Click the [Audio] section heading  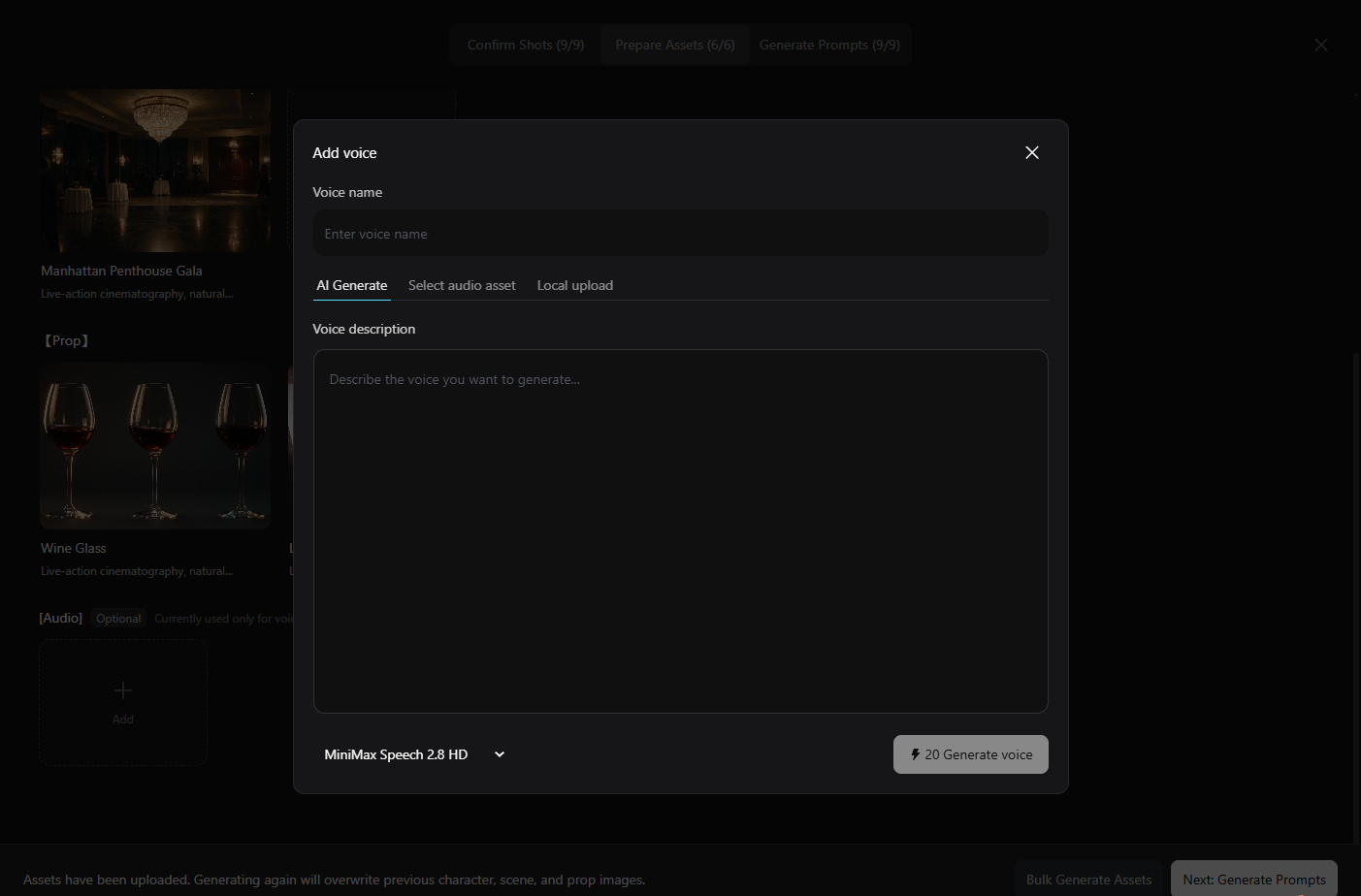click(x=60, y=618)
